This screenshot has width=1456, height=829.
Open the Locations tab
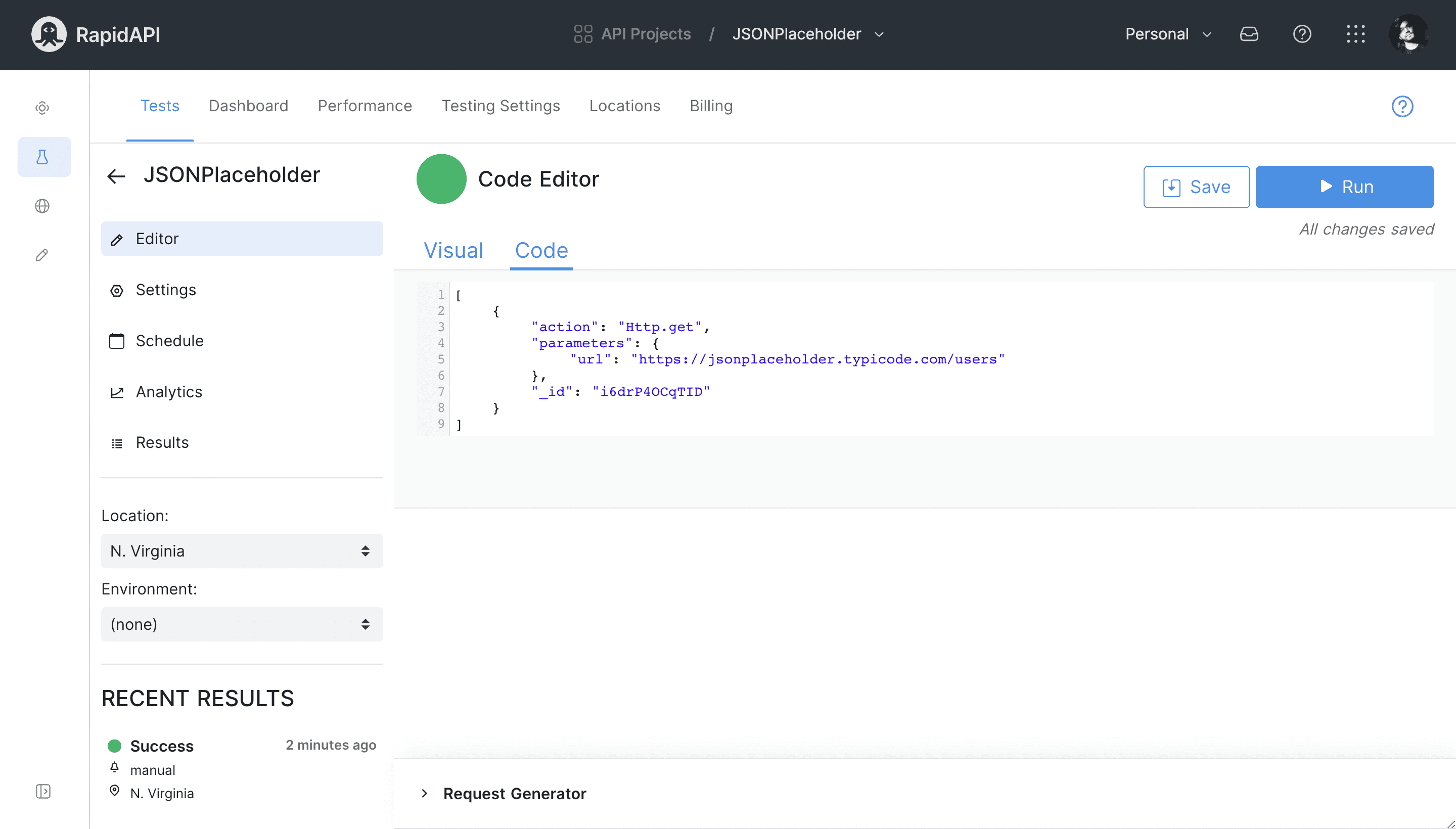tap(625, 106)
